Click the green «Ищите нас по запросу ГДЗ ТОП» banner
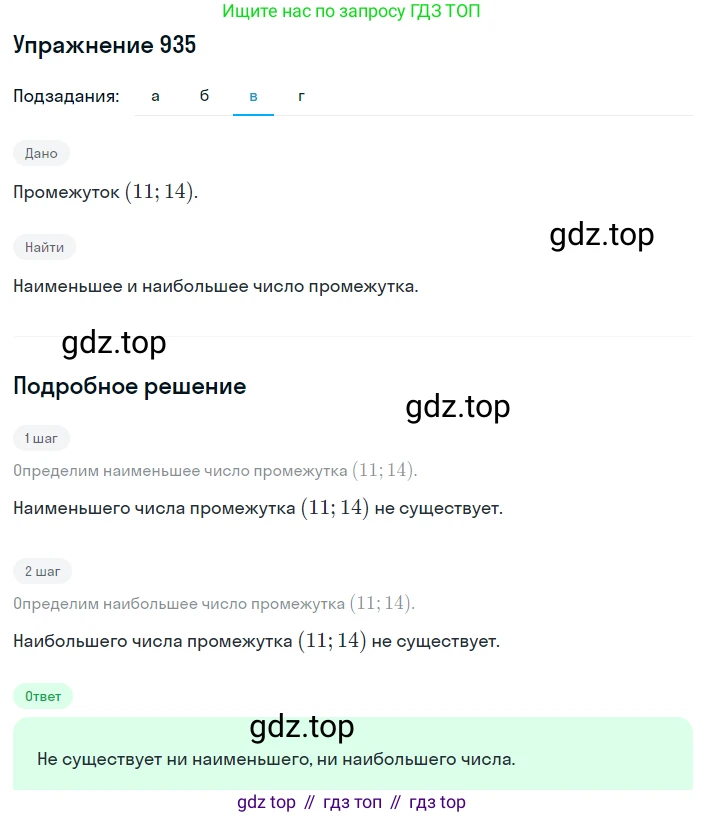Screen dimensions: 705x817 coord(351,11)
